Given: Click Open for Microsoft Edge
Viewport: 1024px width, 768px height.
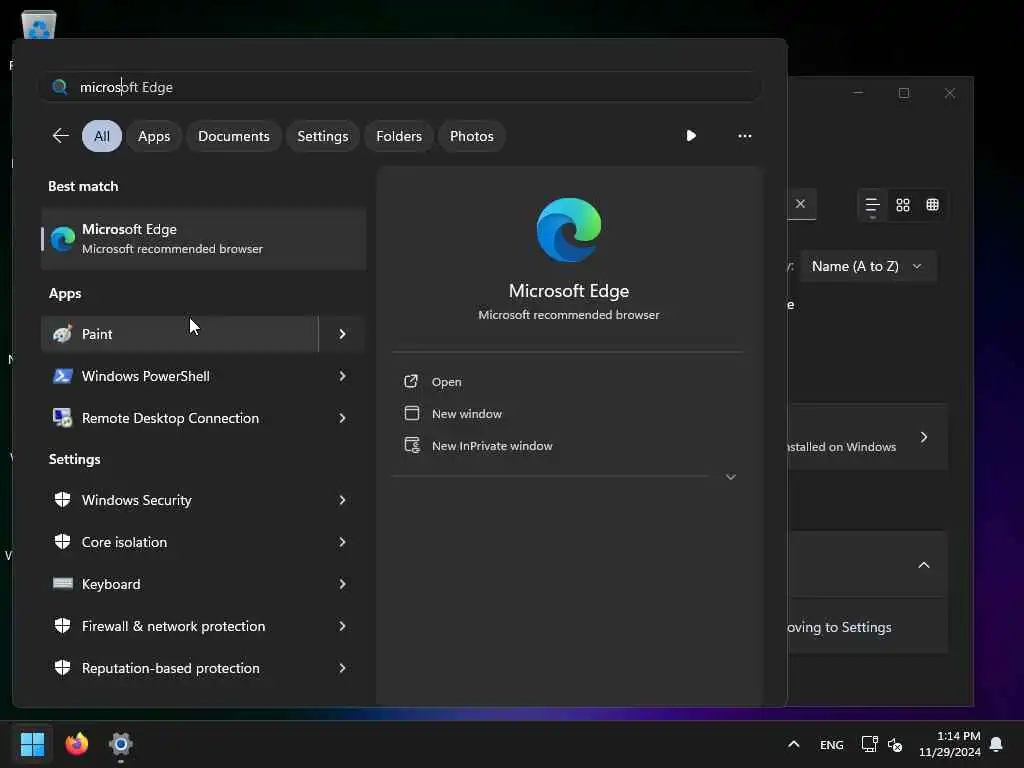Looking at the screenshot, I should tap(447, 382).
